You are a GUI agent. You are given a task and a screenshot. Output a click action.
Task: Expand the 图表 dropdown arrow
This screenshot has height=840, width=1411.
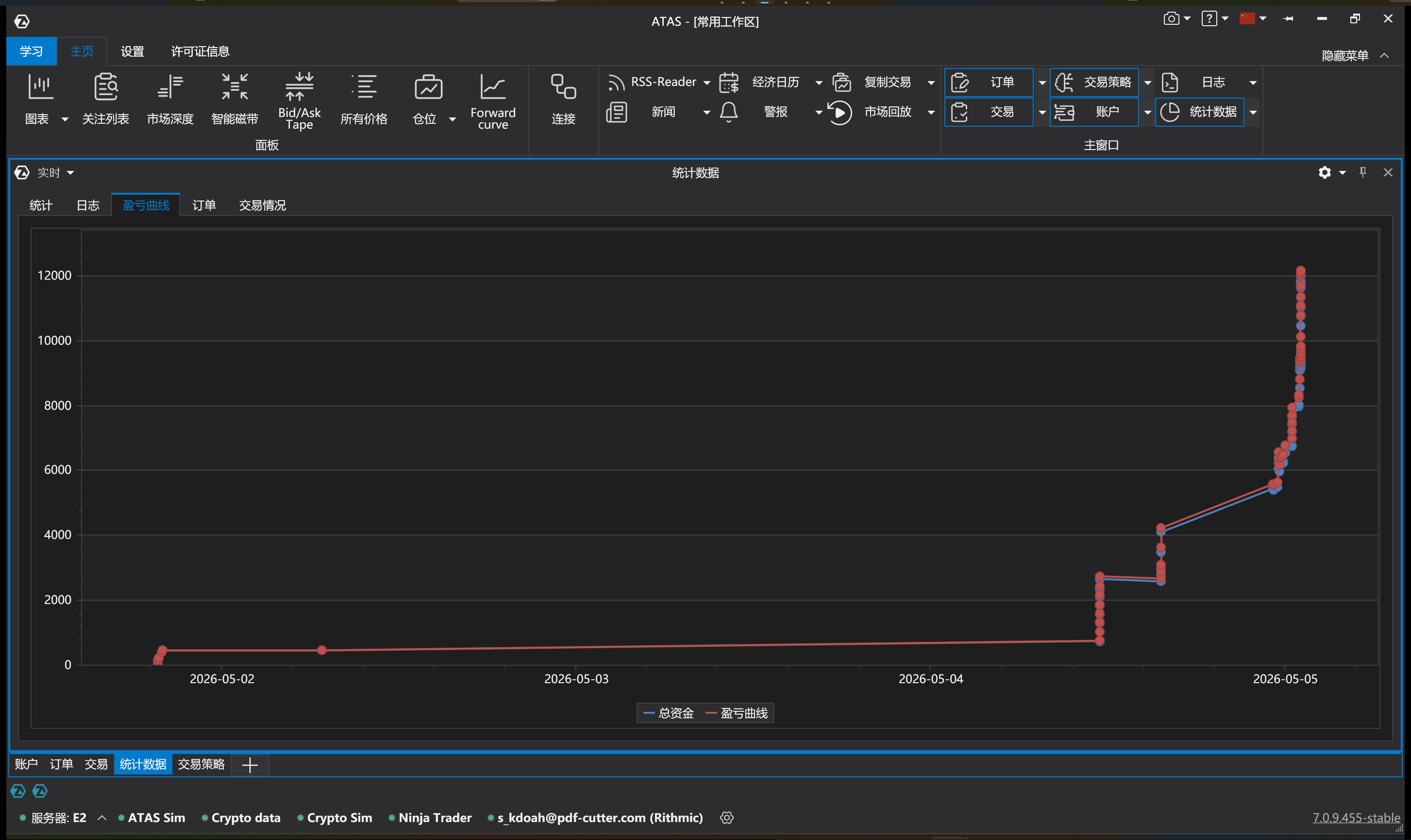65,119
